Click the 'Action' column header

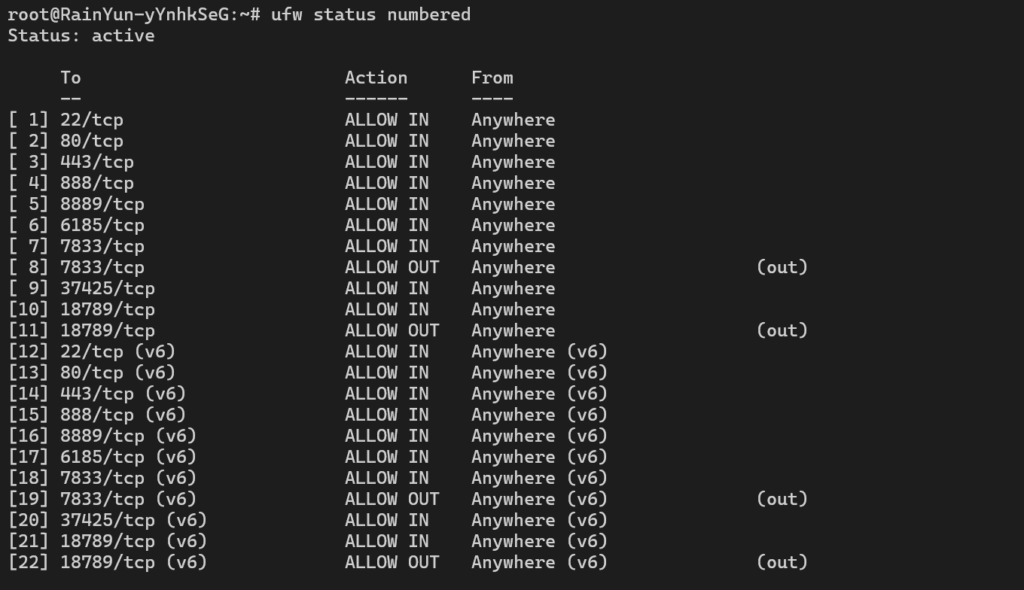[x=376, y=78]
